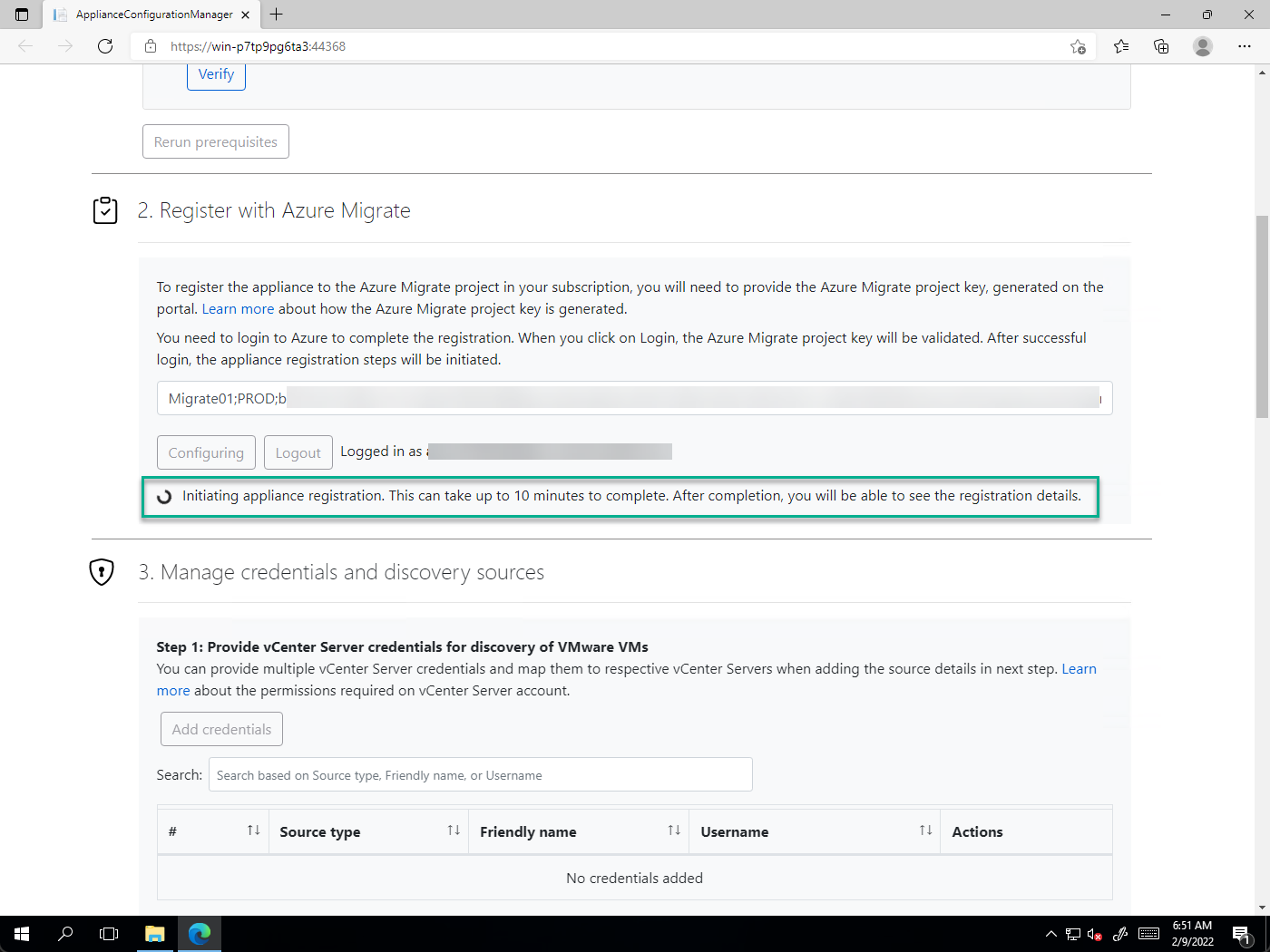Sort by # column arrows
The width and height of the screenshot is (1270, 952).
254,831
